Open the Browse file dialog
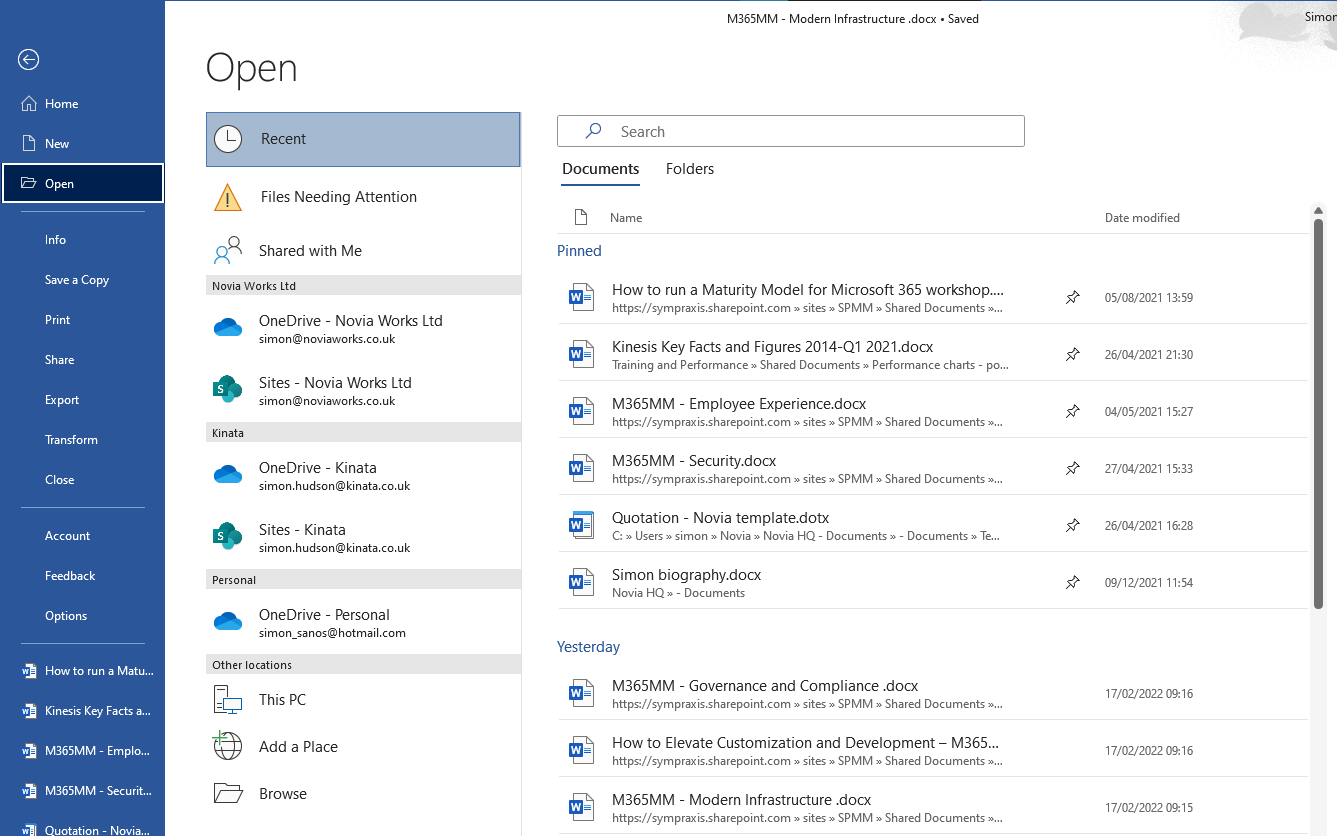The height and width of the screenshot is (836, 1337). coord(282,793)
